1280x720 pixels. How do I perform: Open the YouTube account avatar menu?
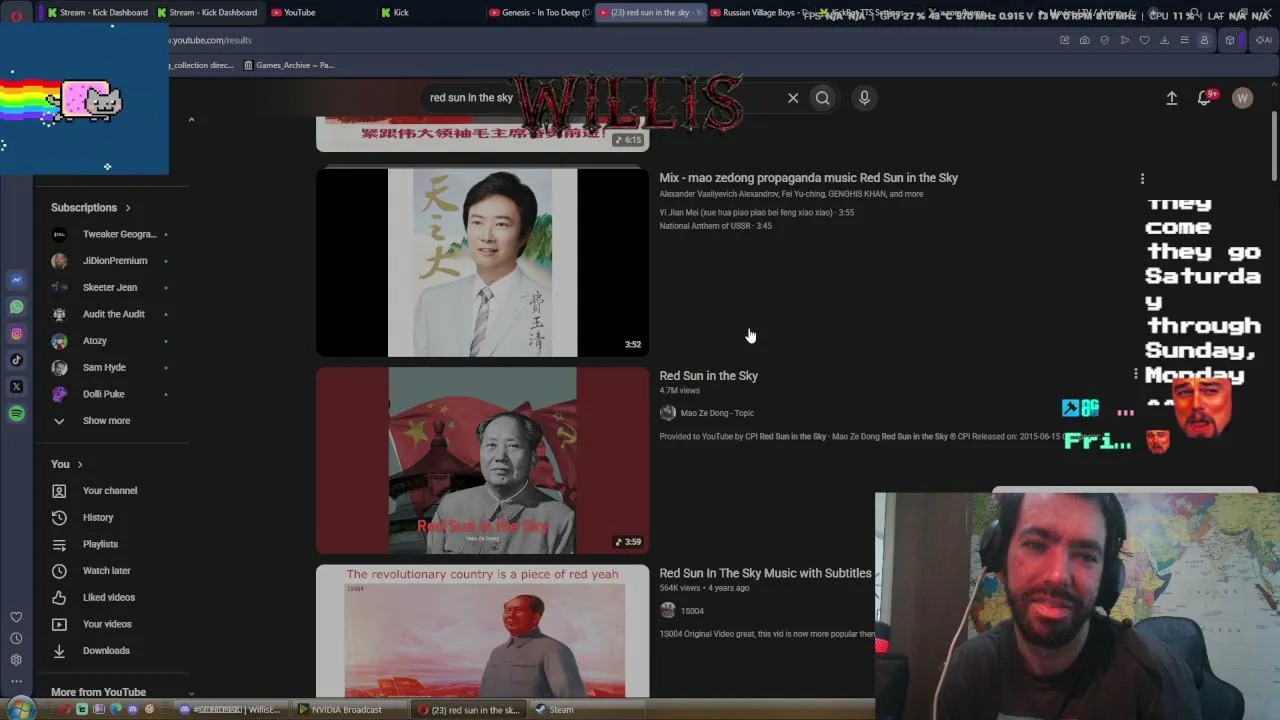1242,98
